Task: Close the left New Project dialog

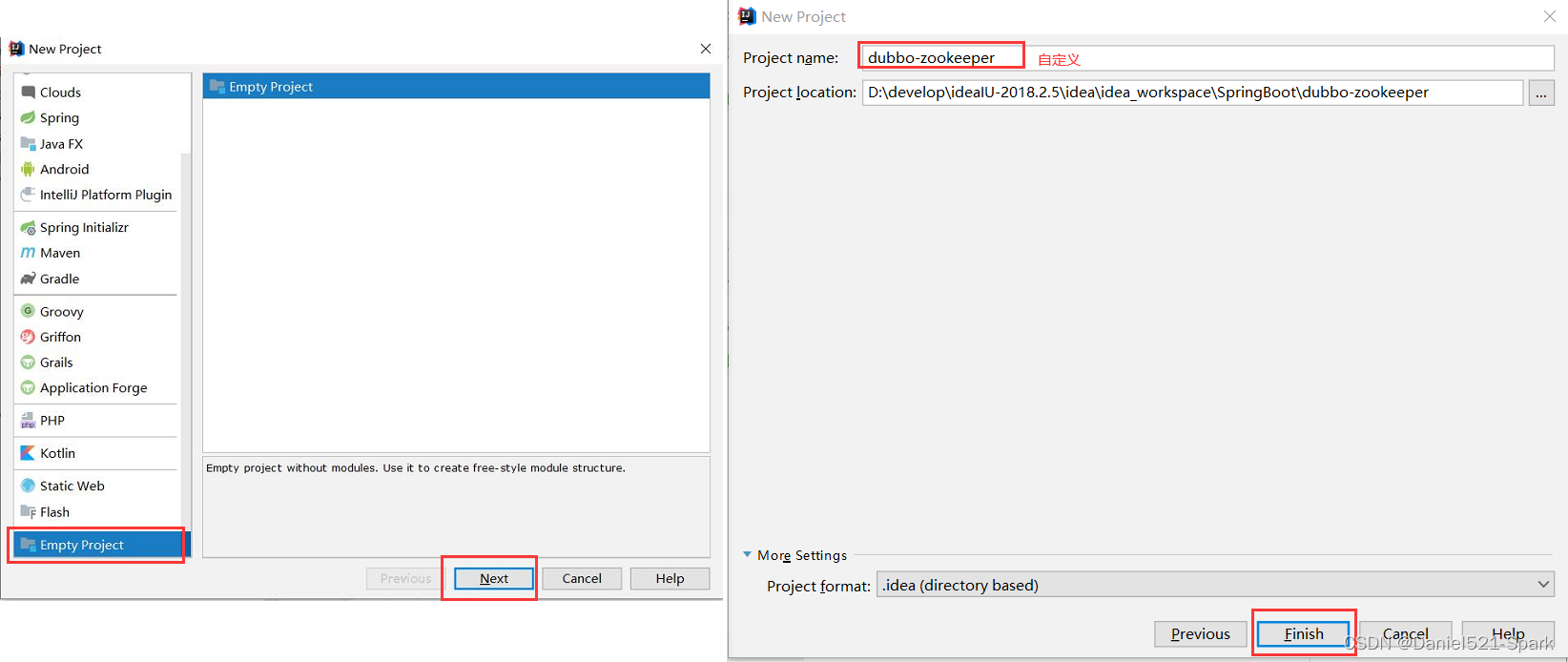Action: coord(706,49)
